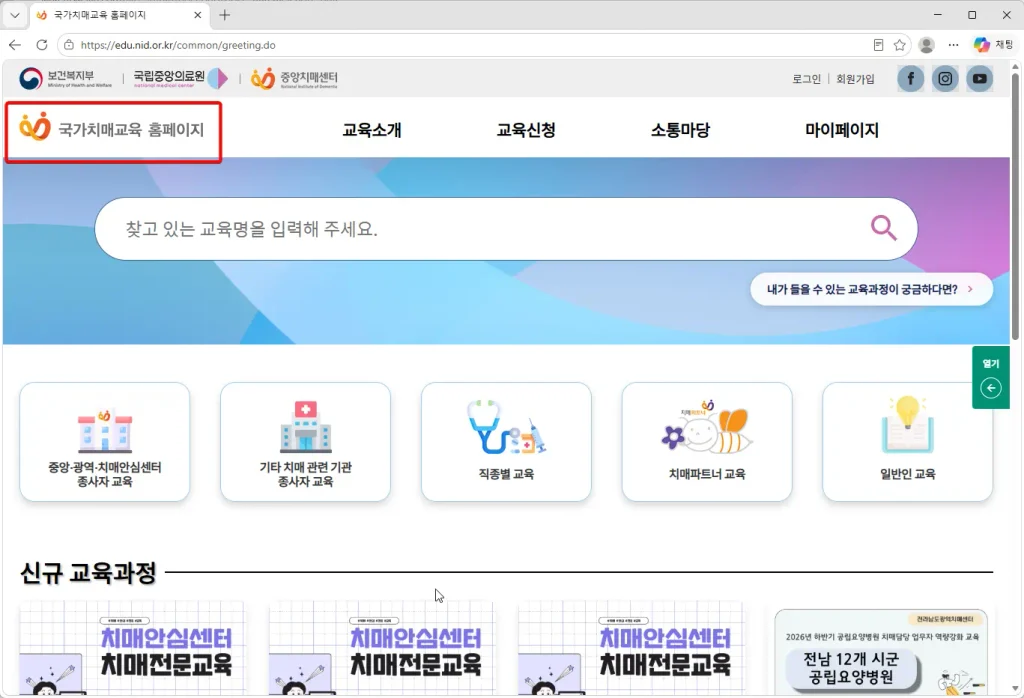Reload the page with refresh icon
1024x698 pixels.
[42, 45]
